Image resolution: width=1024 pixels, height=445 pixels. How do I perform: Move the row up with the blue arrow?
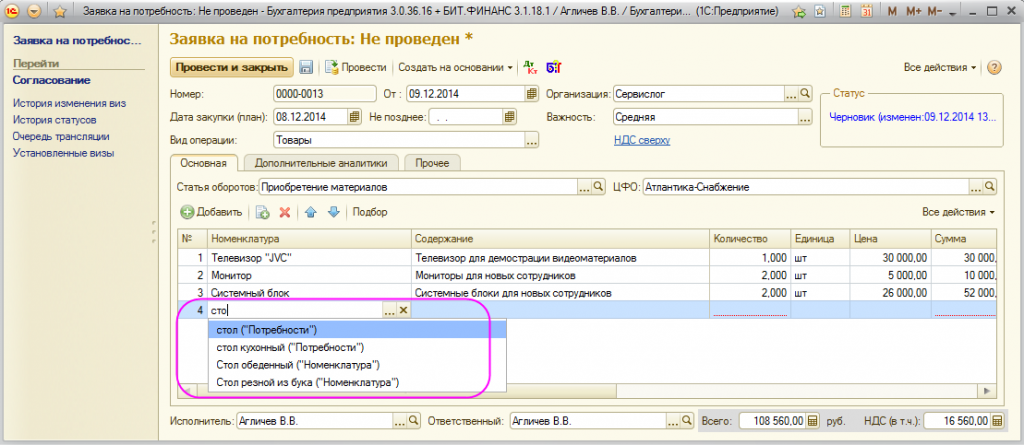pyautogui.click(x=311, y=212)
